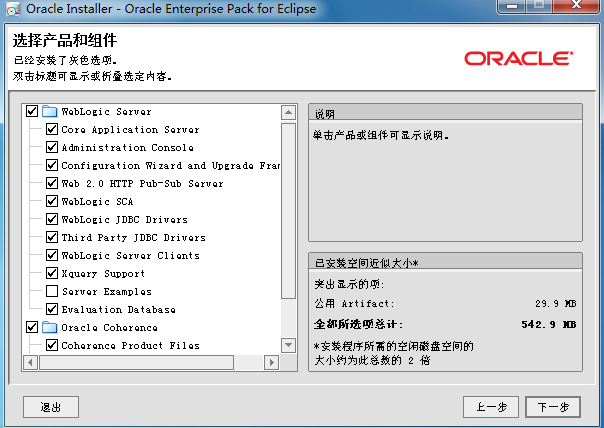This screenshot has width=604, height=428.
Task: Select WebLogic SCA label
Action: (97, 201)
